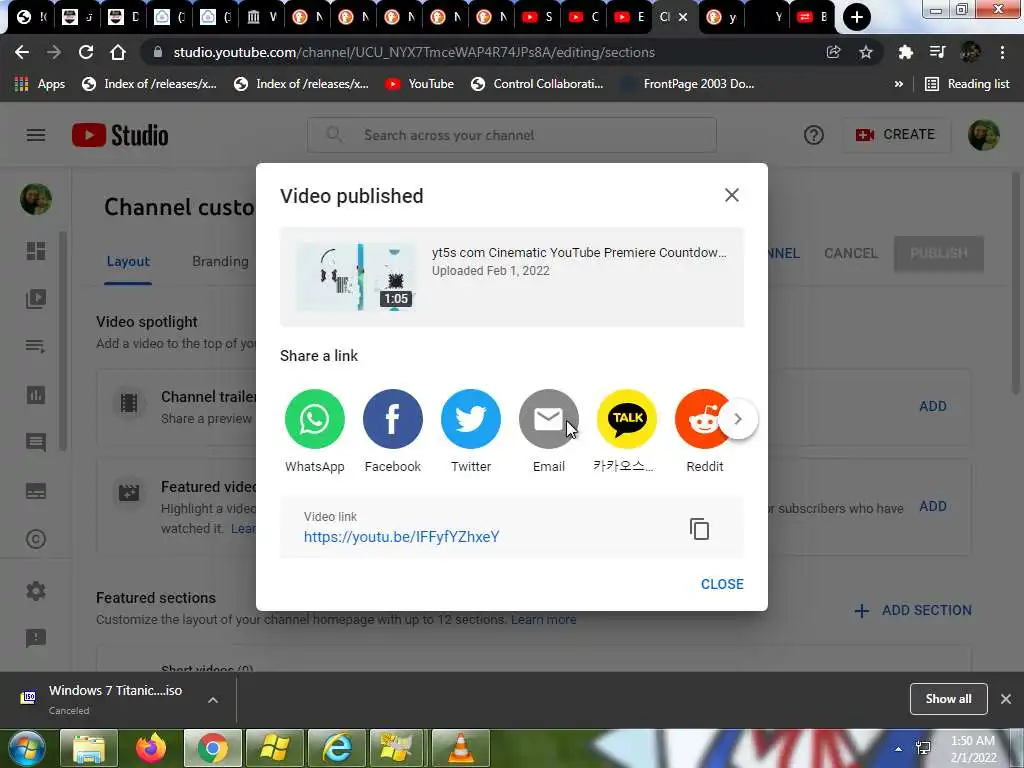Open the published video thumbnail
Viewport: 1024px width, 768px height.
356,277
